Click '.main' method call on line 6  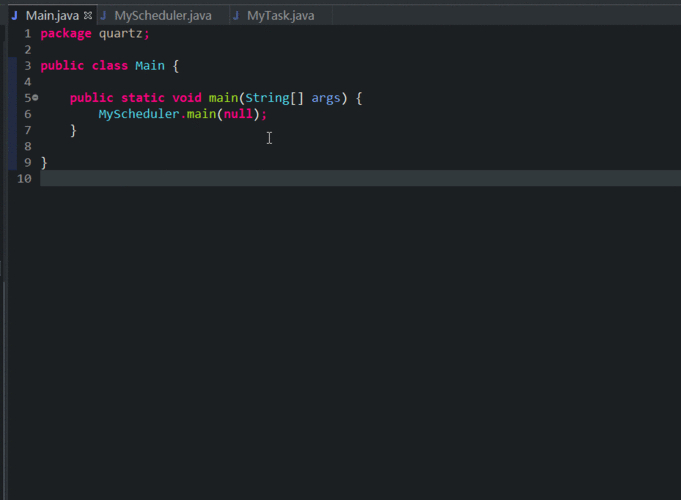click(198, 114)
